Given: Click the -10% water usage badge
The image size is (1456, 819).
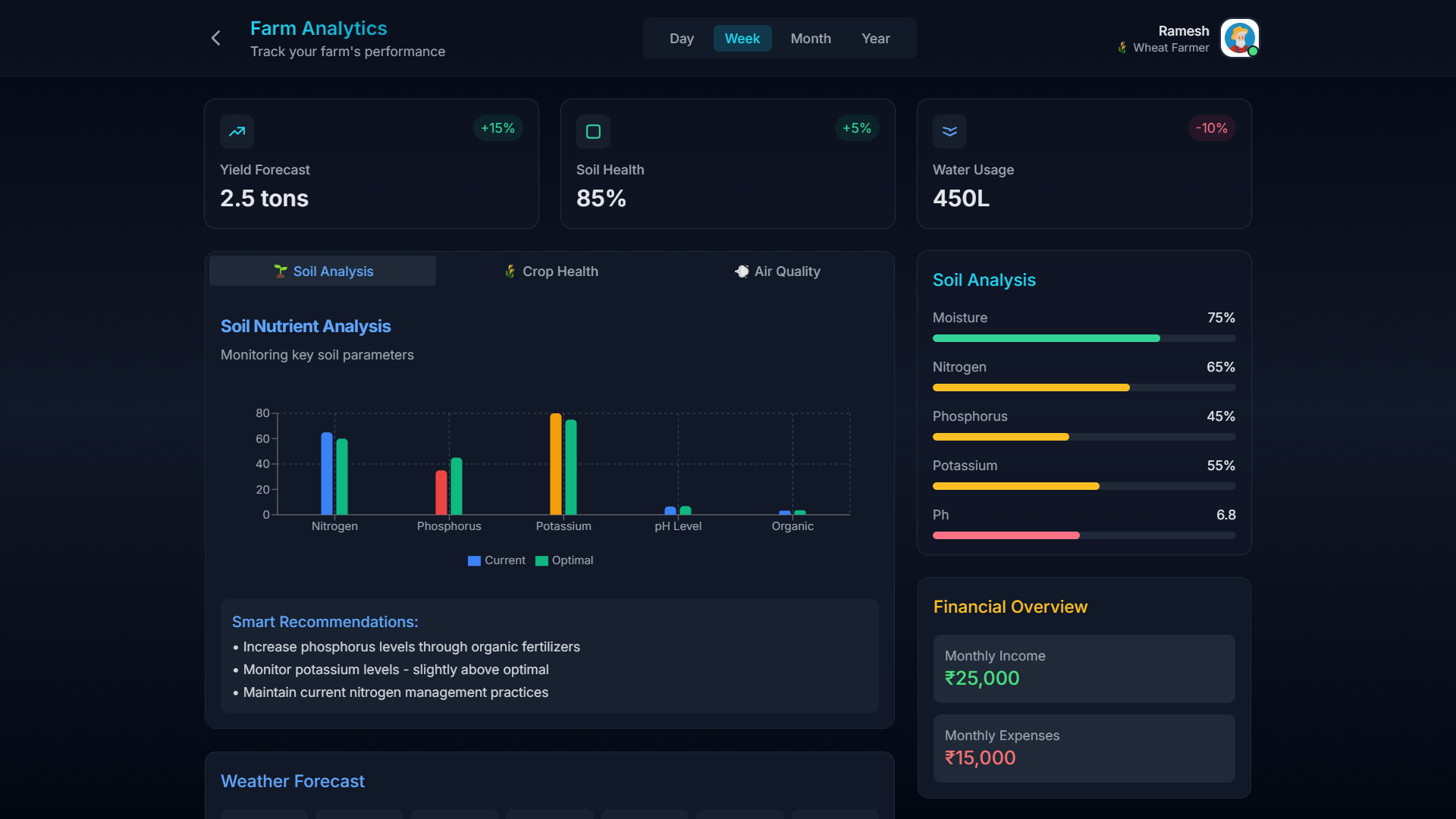Looking at the screenshot, I should coord(1211,128).
